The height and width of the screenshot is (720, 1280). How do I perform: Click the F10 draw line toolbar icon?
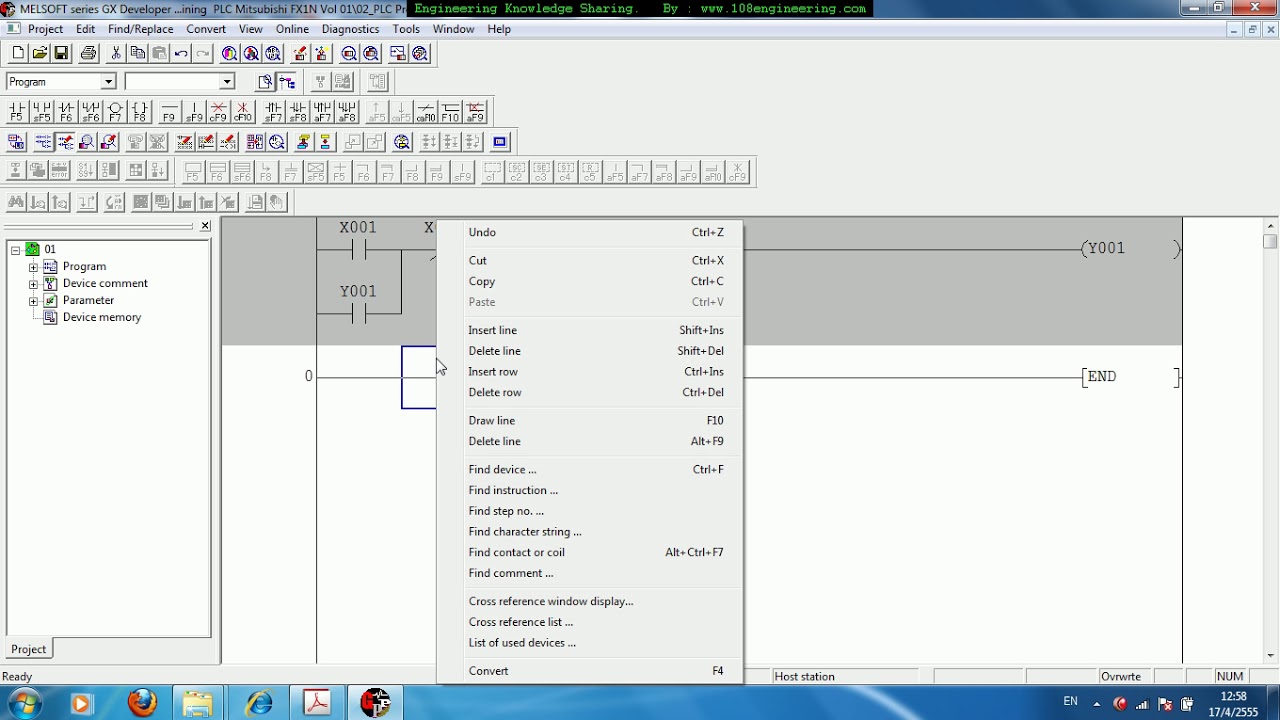[x=451, y=111]
